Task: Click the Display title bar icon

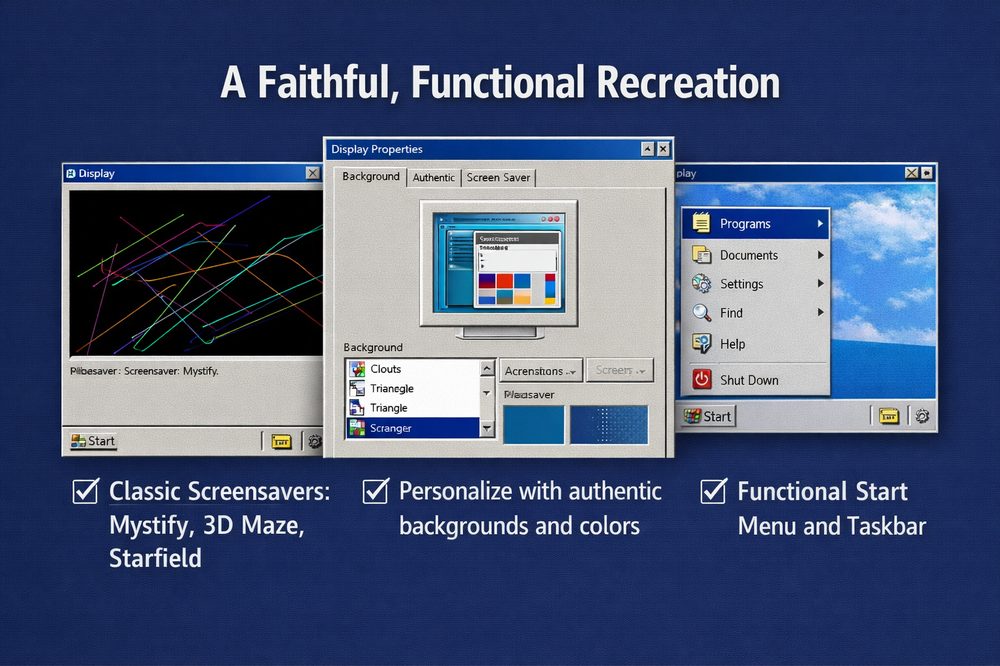Action: [71, 174]
